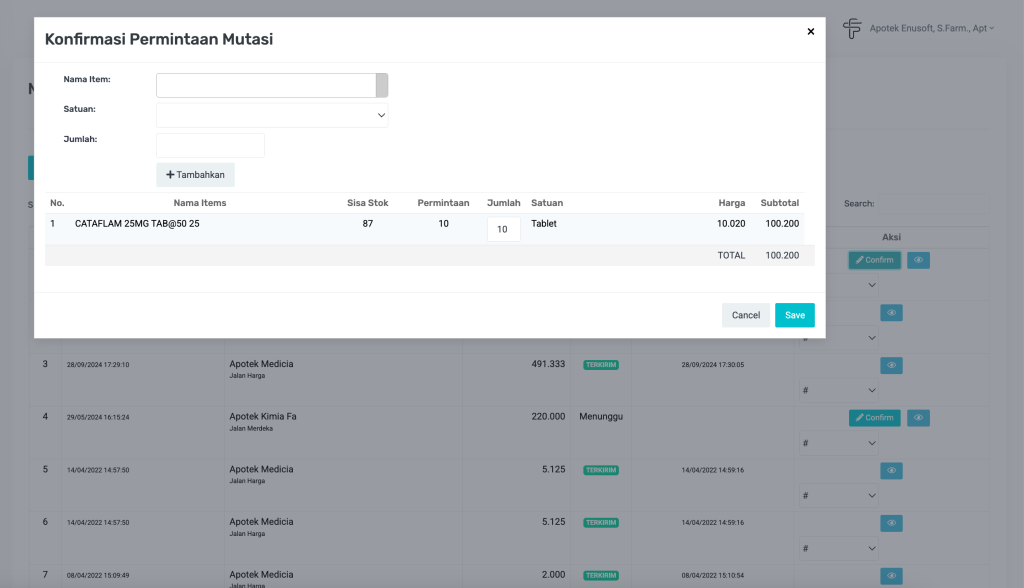Cancel the mutation confirmation
The height and width of the screenshot is (588, 1024).
tap(745, 315)
